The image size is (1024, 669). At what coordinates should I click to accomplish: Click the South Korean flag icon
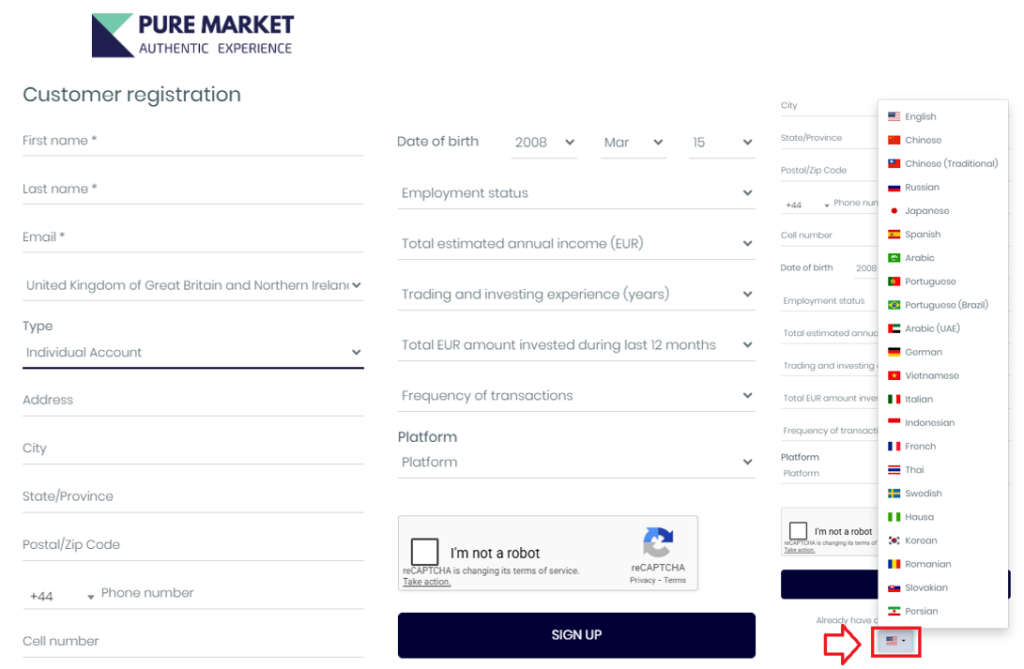click(894, 540)
